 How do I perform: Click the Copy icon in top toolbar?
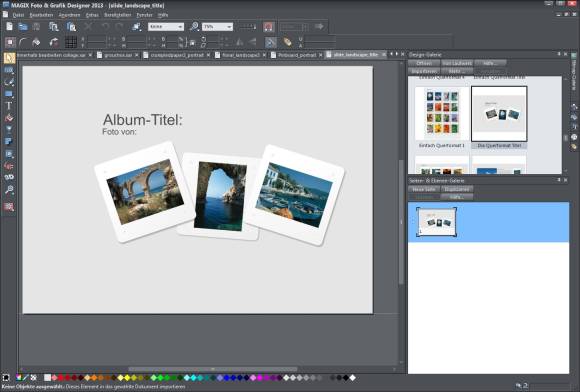[x=54, y=27]
